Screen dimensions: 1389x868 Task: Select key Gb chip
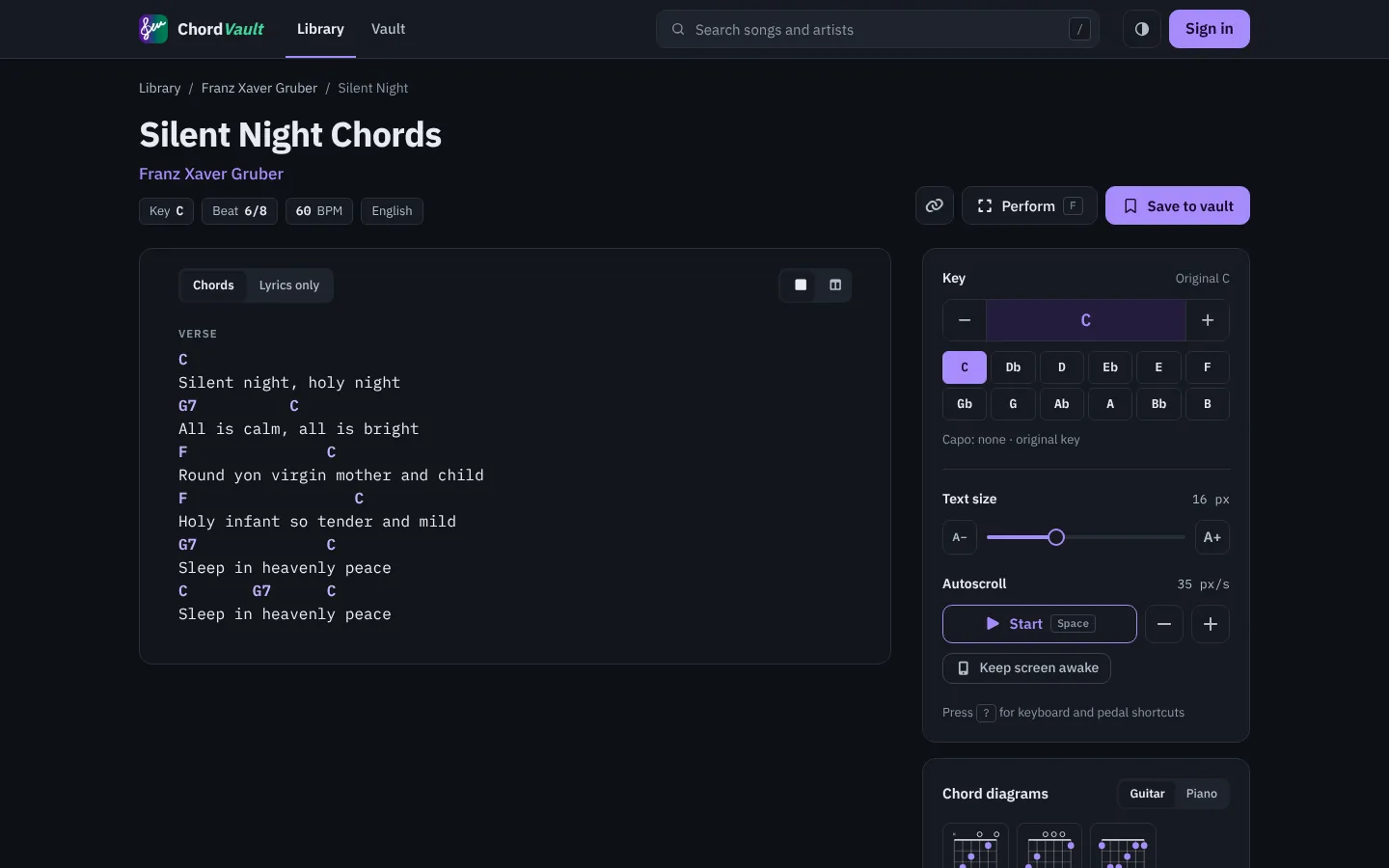965,404
